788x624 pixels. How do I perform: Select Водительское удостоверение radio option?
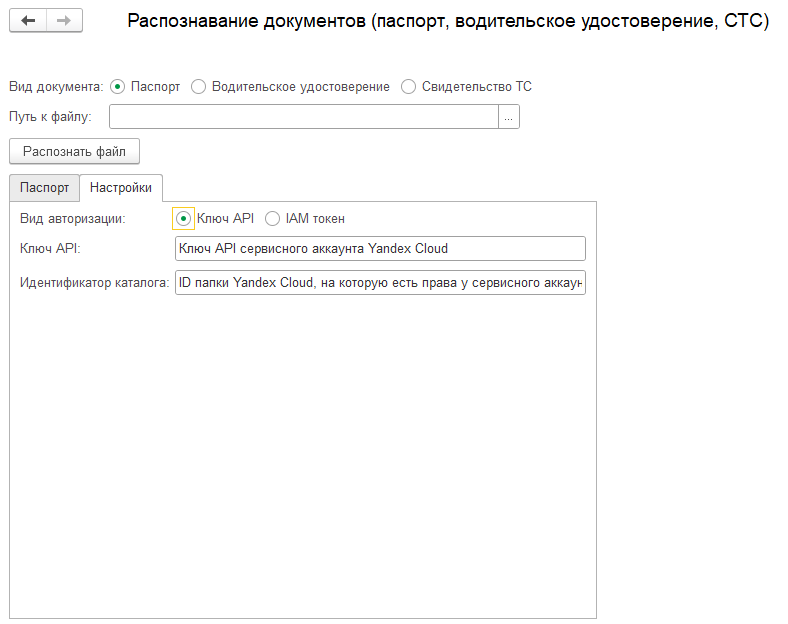coord(198,87)
